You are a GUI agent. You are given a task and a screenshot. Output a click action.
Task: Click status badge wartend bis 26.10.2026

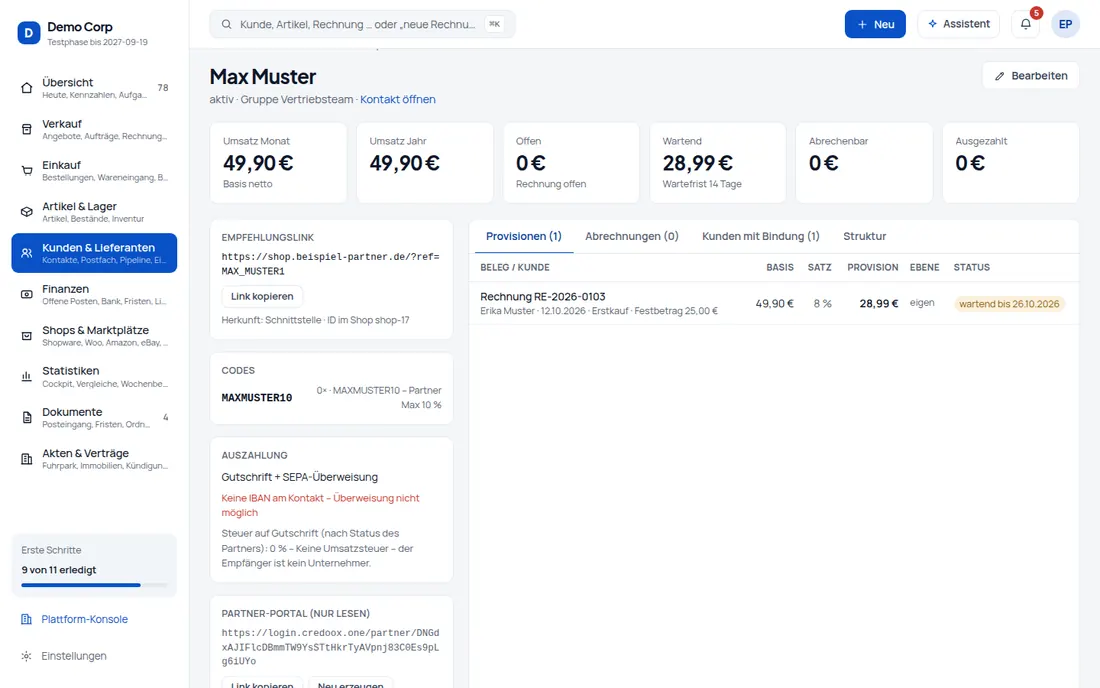point(1009,304)
